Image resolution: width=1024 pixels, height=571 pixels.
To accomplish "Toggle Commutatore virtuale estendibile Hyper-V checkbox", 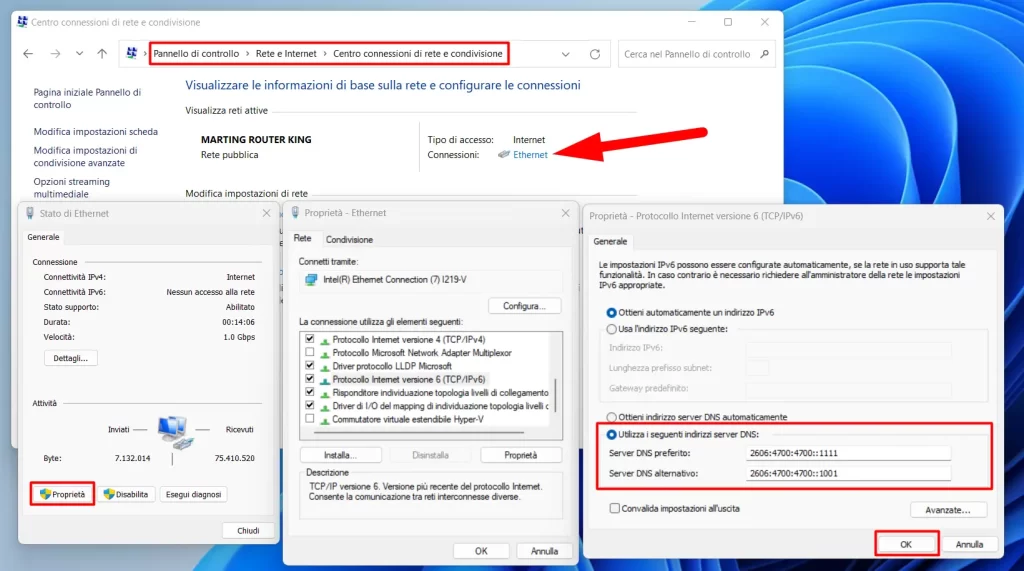I will pyautogui.click(x=310, y=419).
